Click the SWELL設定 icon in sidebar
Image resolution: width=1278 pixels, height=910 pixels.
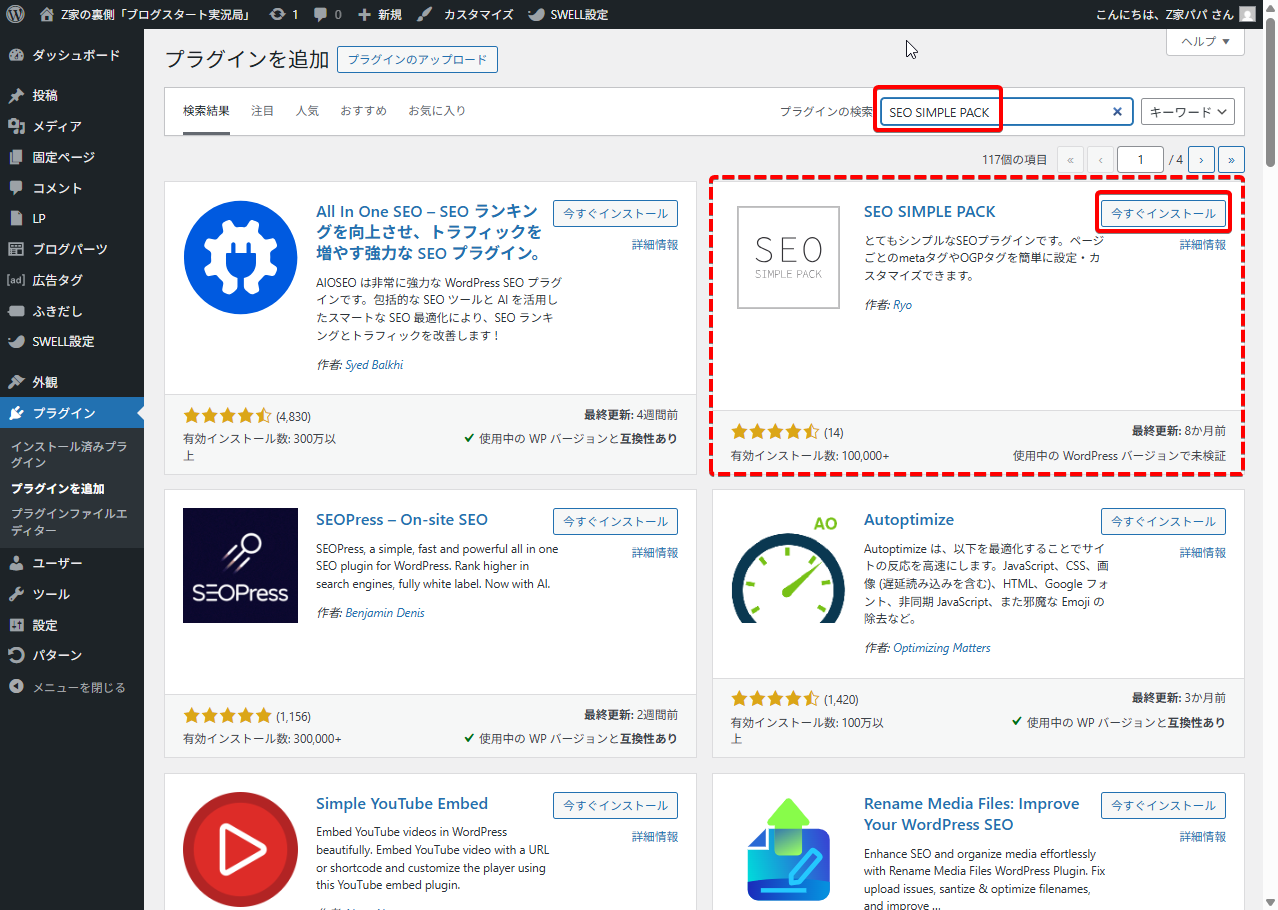(x=16, y=341)
